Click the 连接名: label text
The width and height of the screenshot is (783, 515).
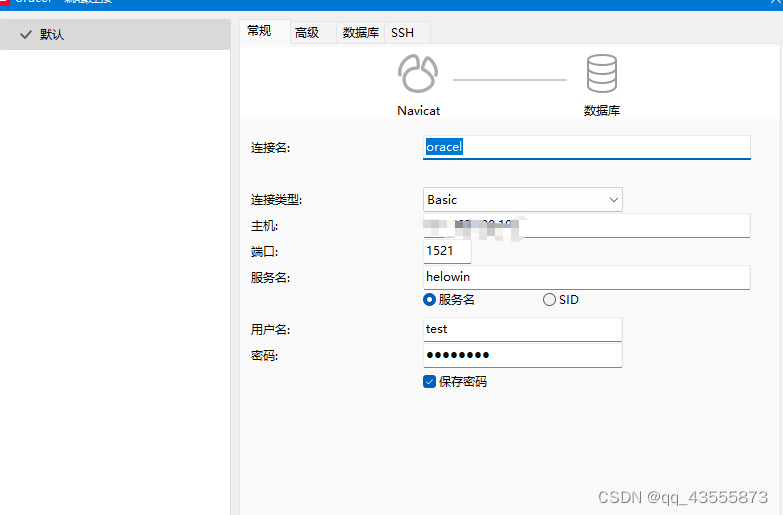[270, 148]
